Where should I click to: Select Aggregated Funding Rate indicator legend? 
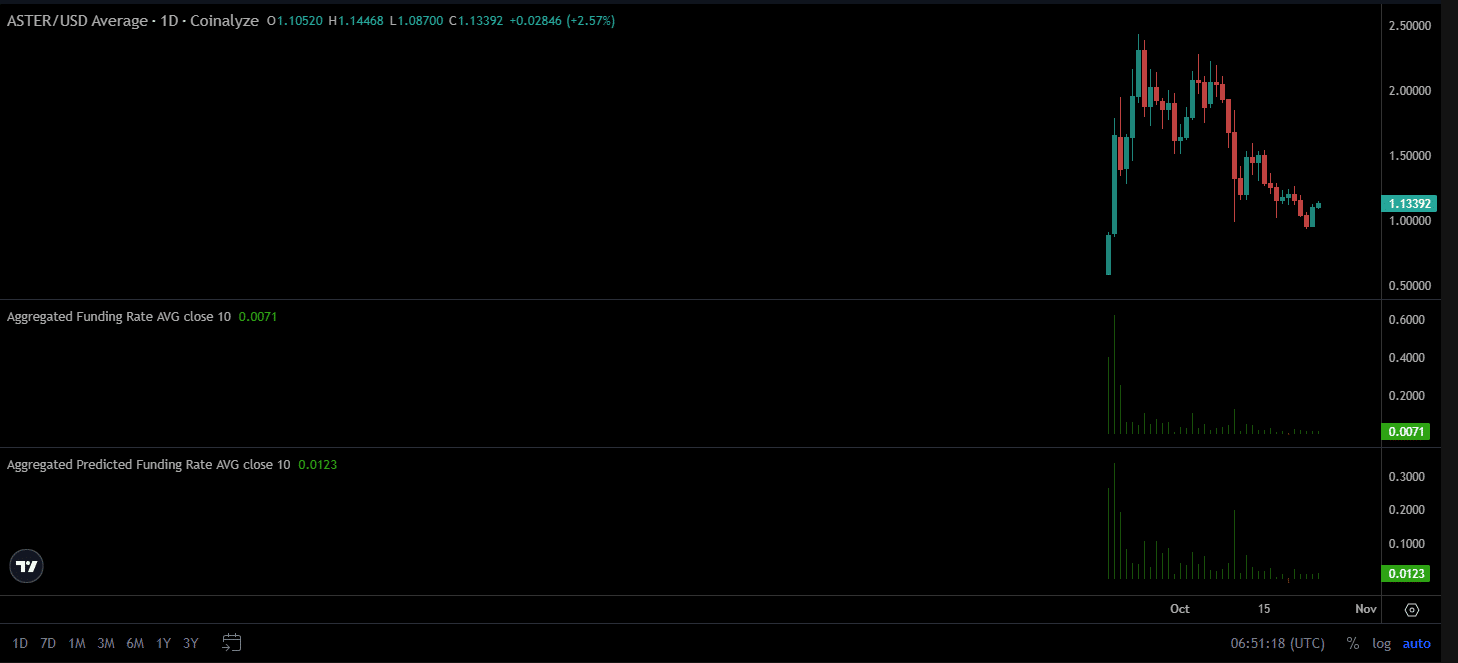point(118,317)
